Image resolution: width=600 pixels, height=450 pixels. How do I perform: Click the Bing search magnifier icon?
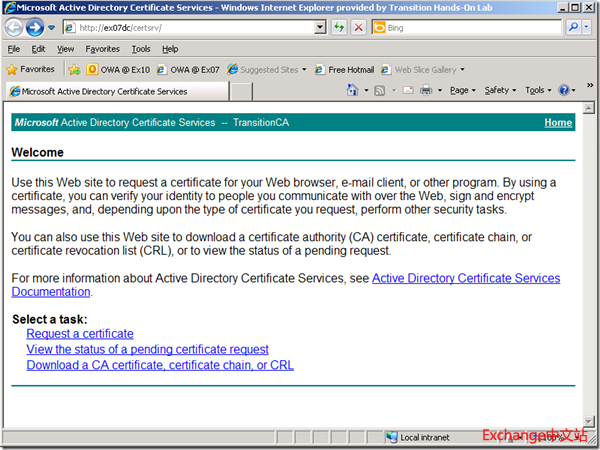pos(574,27)
